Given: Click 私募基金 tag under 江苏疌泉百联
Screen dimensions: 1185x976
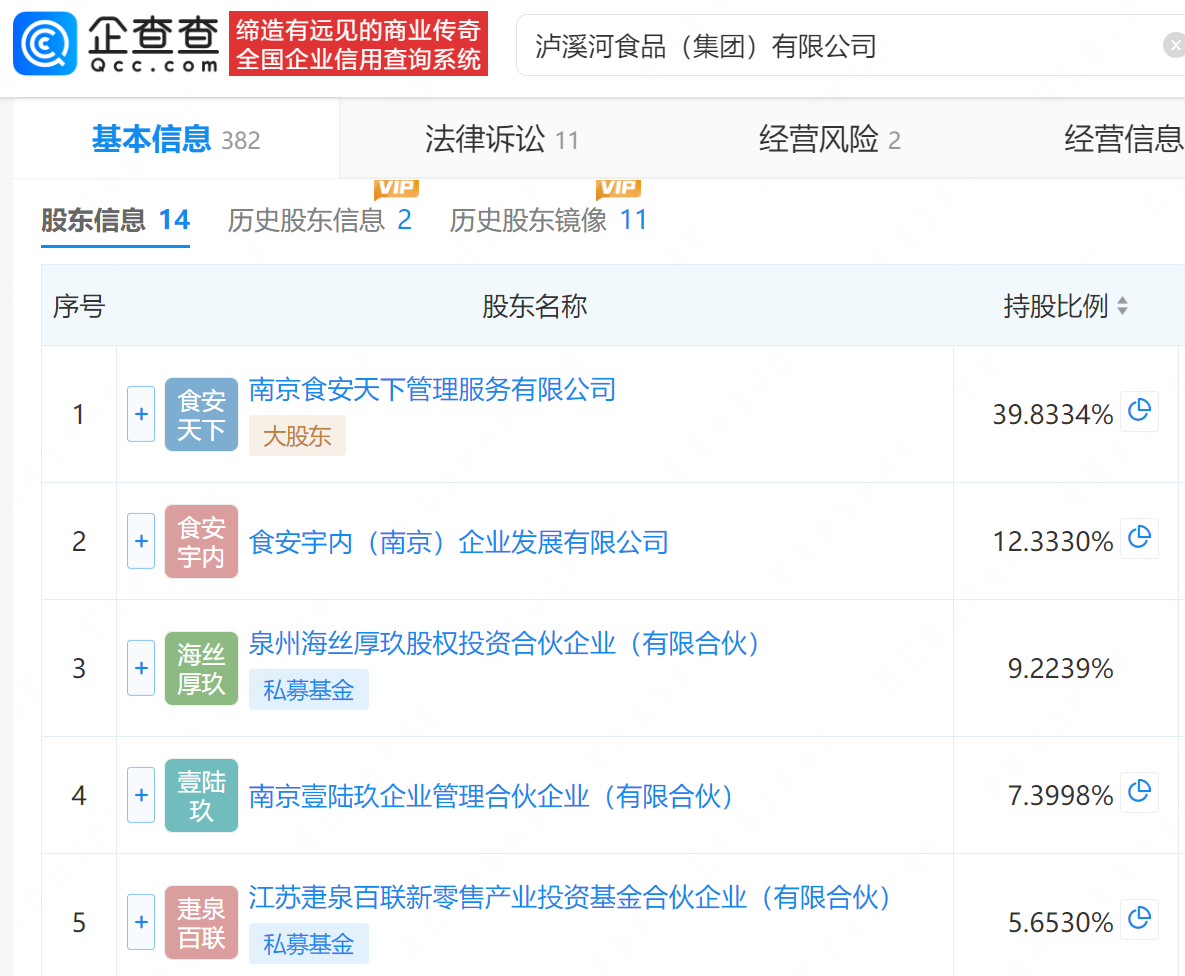Looking at the screenshot, I should pyautogui.click(x=308, y=943).
